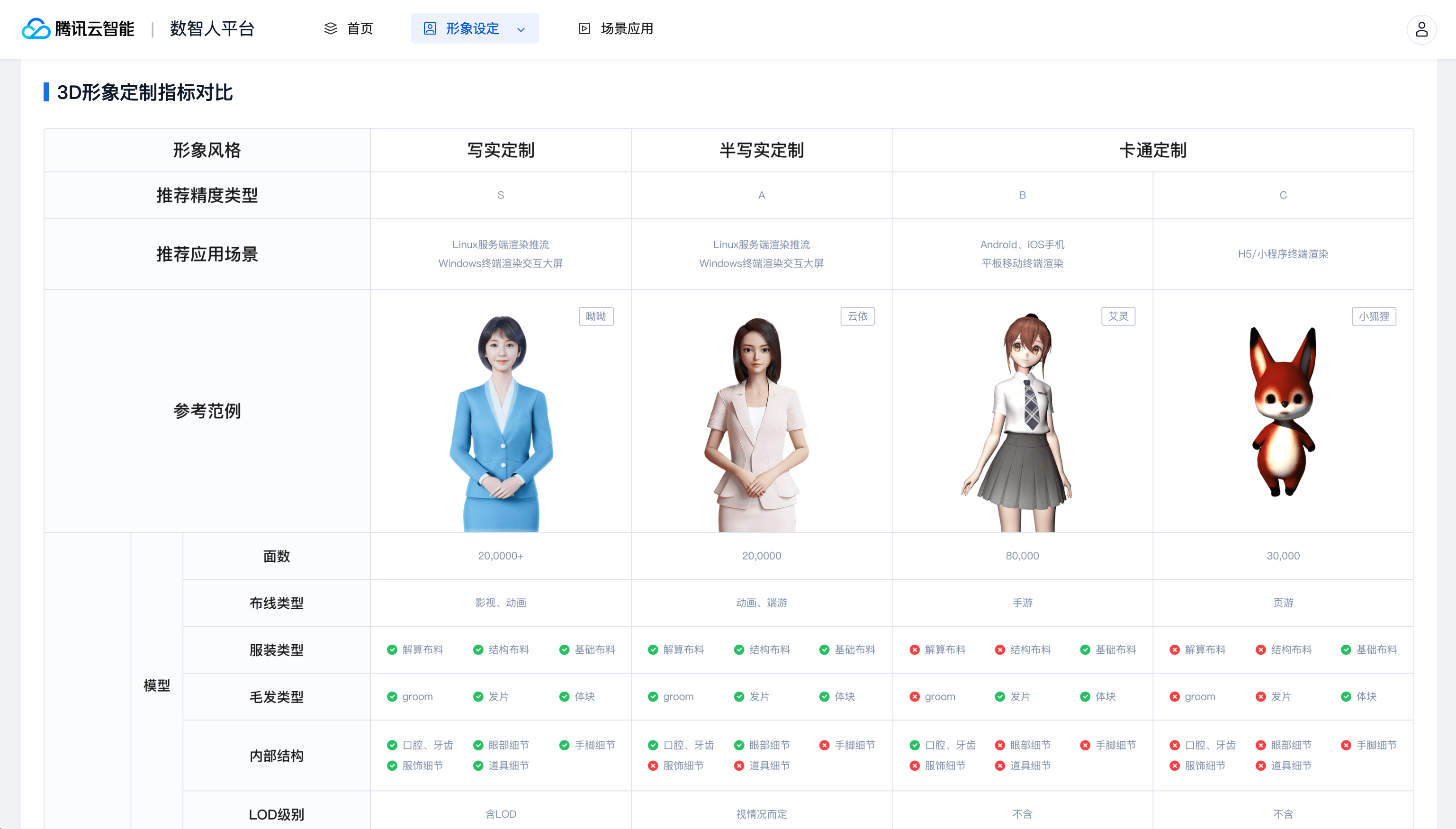Viewport: 1456px width, 829px height.
Task: Click the layers icon beside 首页
Action: click(x=330, y=28)
